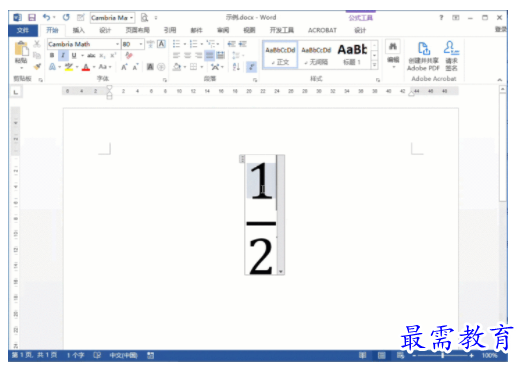Switch to the ACROBAT tab
The image size is (522, 369).
point(322,30)
